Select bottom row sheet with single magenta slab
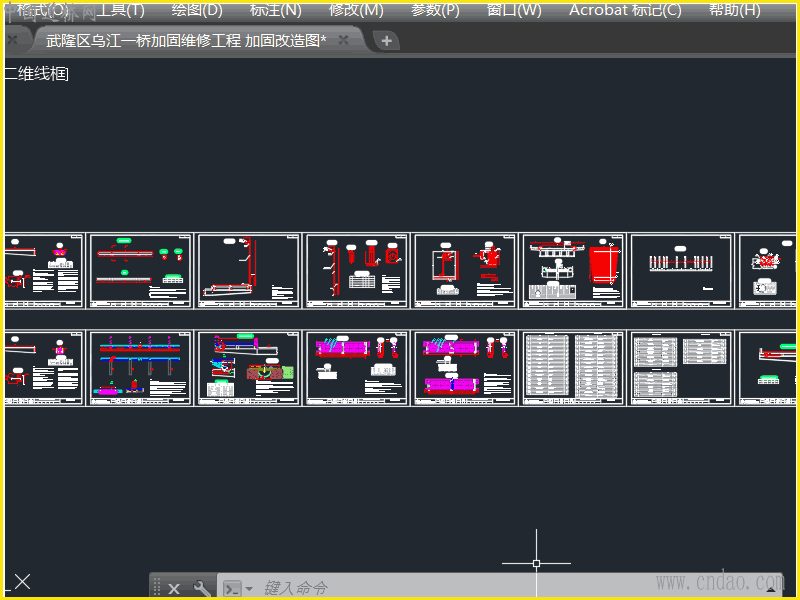This screenshot has height=600, width=800. (357, 368)
